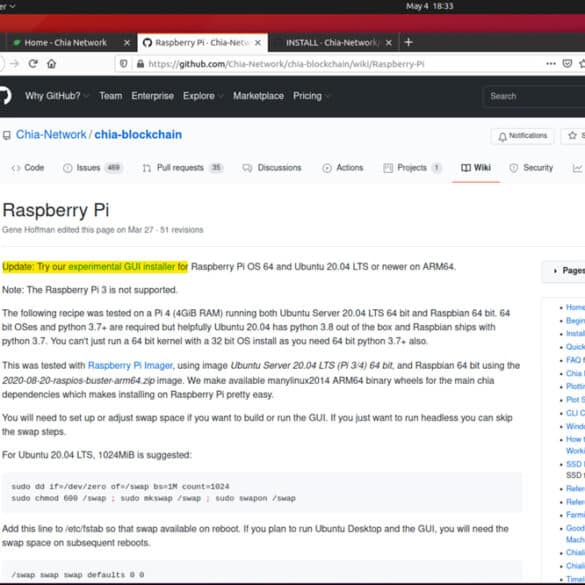The height and width of the screenshot is (585, 585).
Task: Close the Home - Chia Network tab
Action: [x=127, y=43]
